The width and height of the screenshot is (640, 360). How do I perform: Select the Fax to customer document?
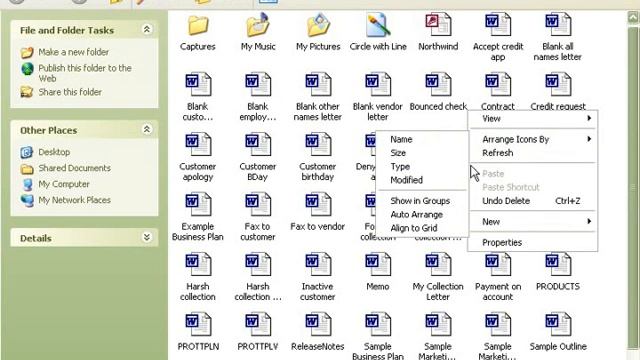[258, 204]
